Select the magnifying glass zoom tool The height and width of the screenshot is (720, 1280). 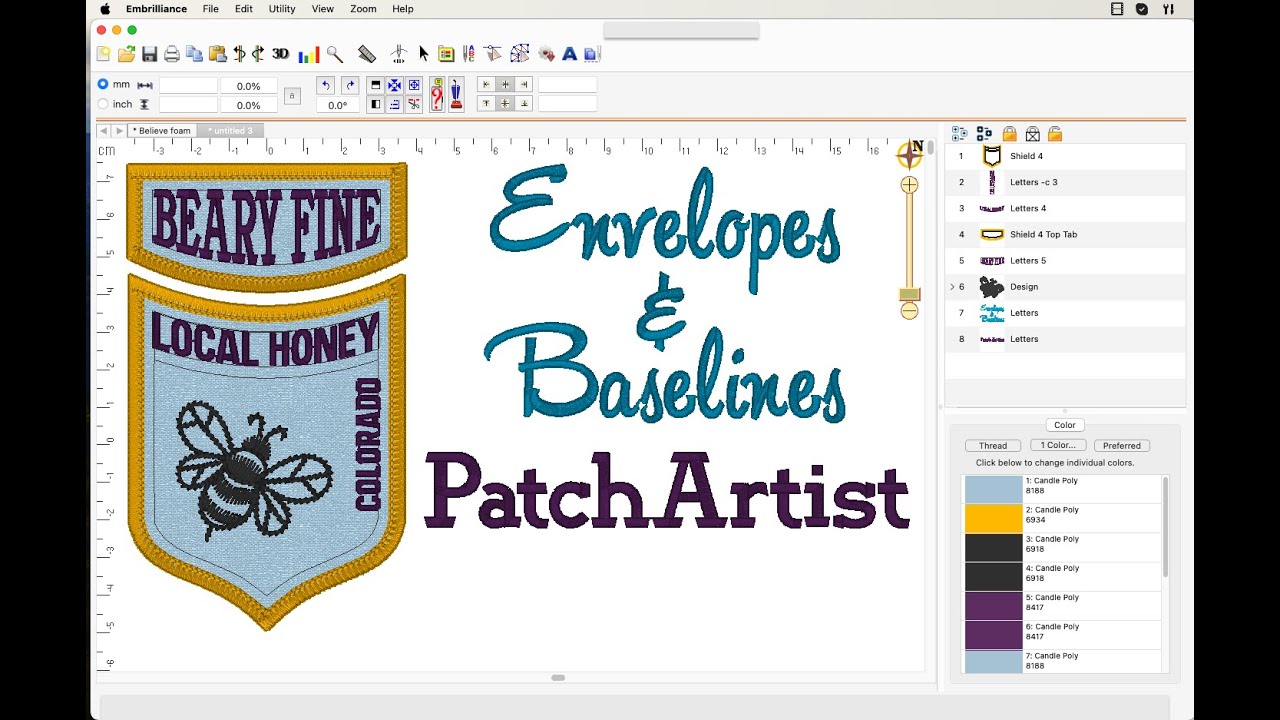tap(335, 54)
